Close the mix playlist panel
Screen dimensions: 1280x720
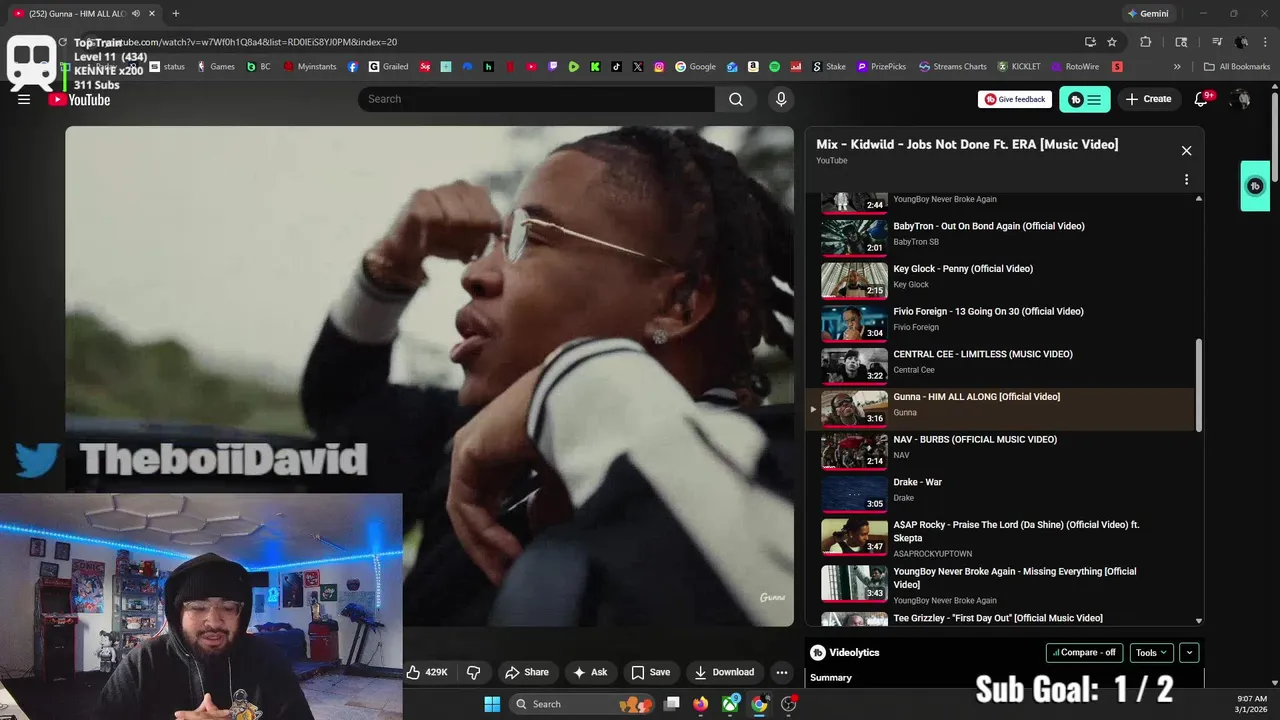[1186, 151]
